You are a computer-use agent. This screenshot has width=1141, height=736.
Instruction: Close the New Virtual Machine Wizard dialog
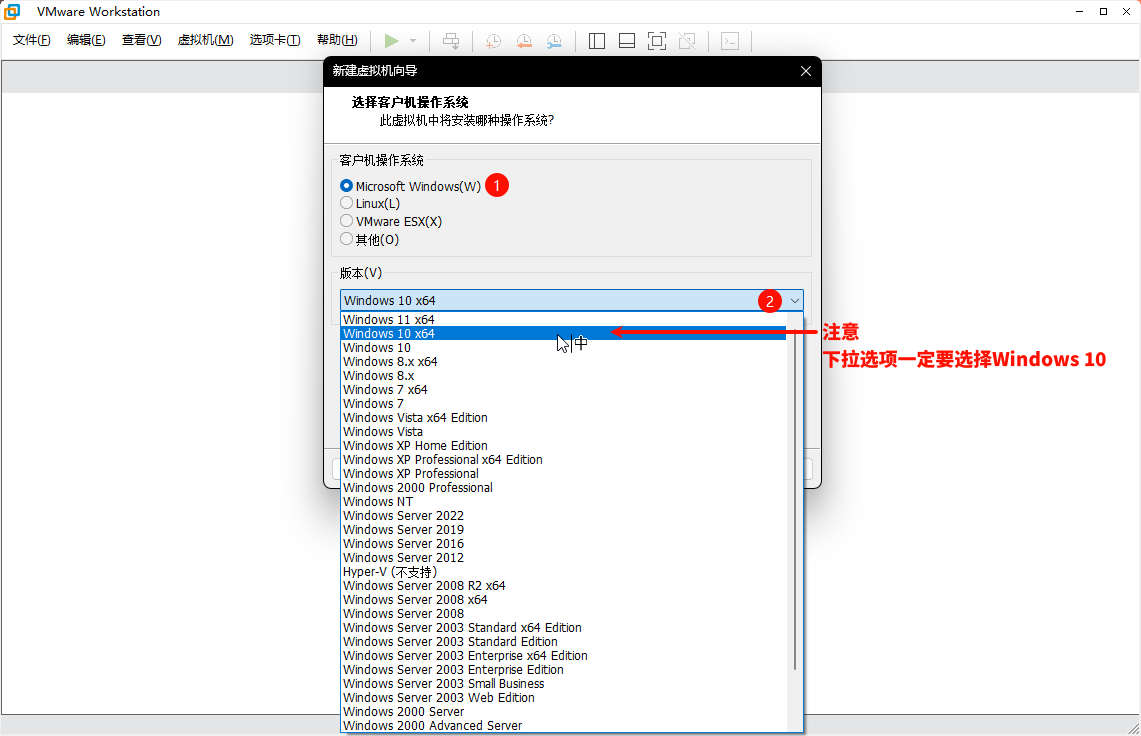806,71
